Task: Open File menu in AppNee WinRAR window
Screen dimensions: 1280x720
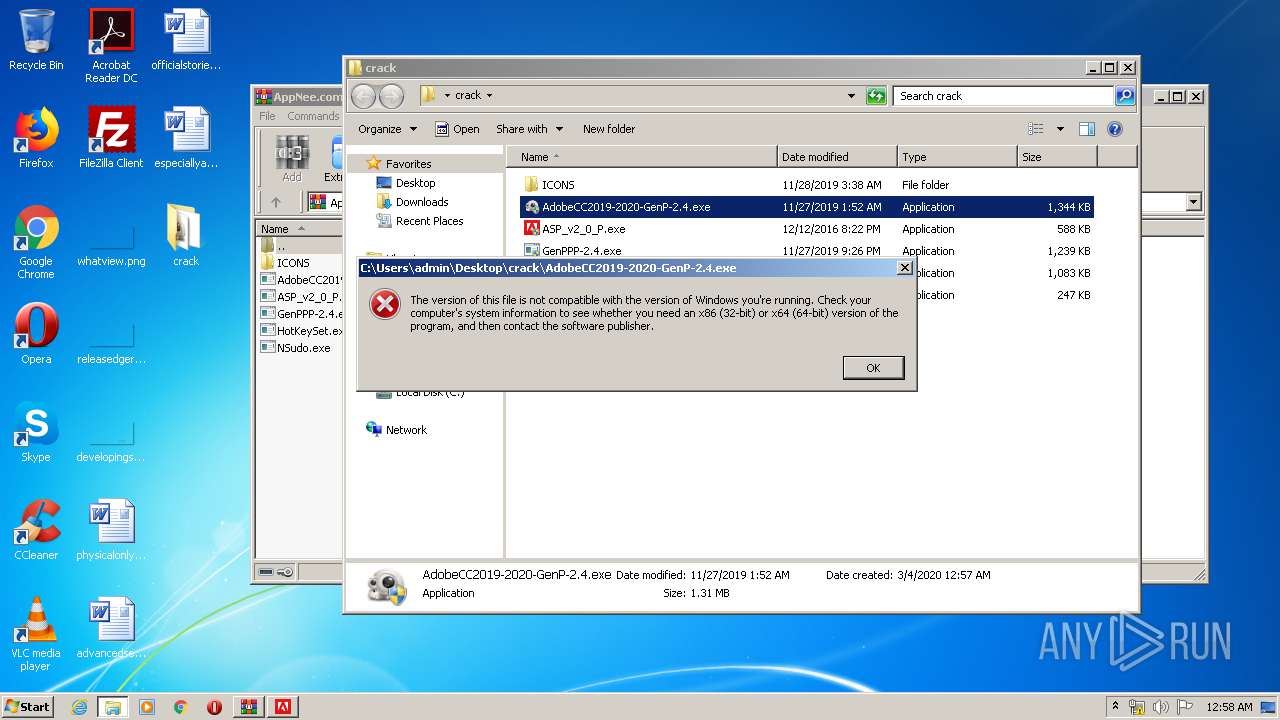Action: coord(267,116)
